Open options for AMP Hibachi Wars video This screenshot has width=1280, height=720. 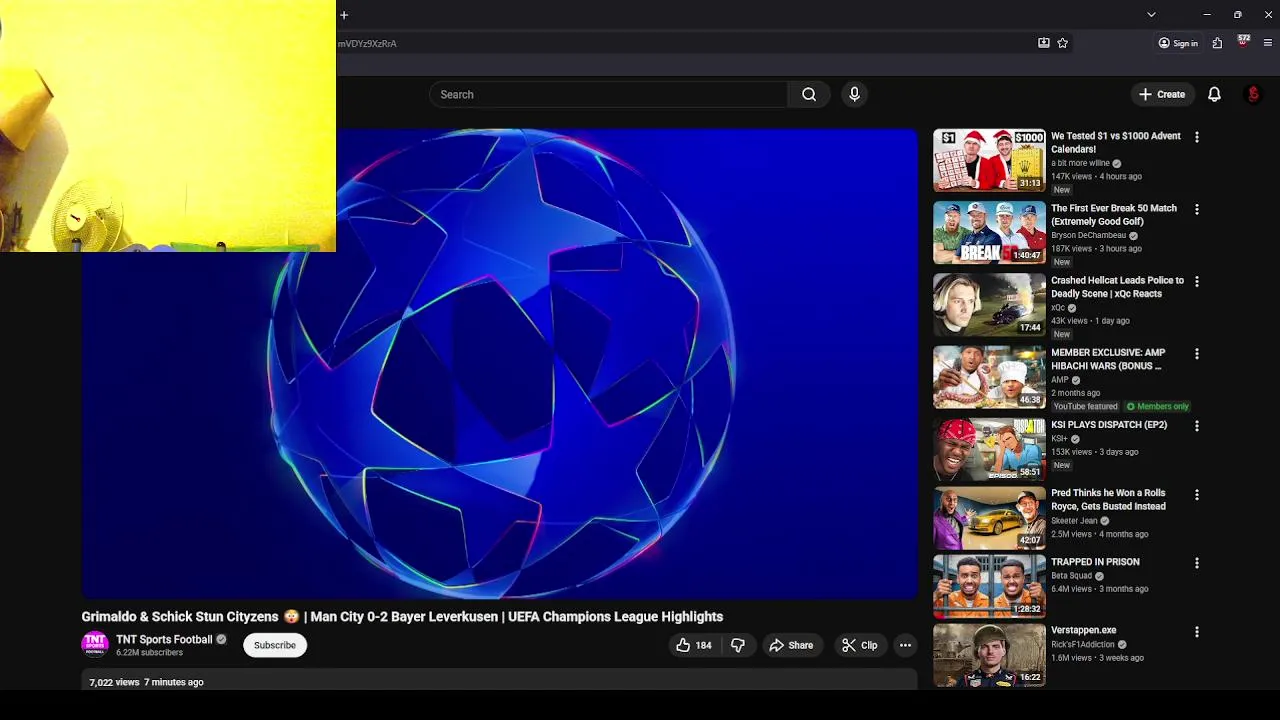coord(1197,353)
